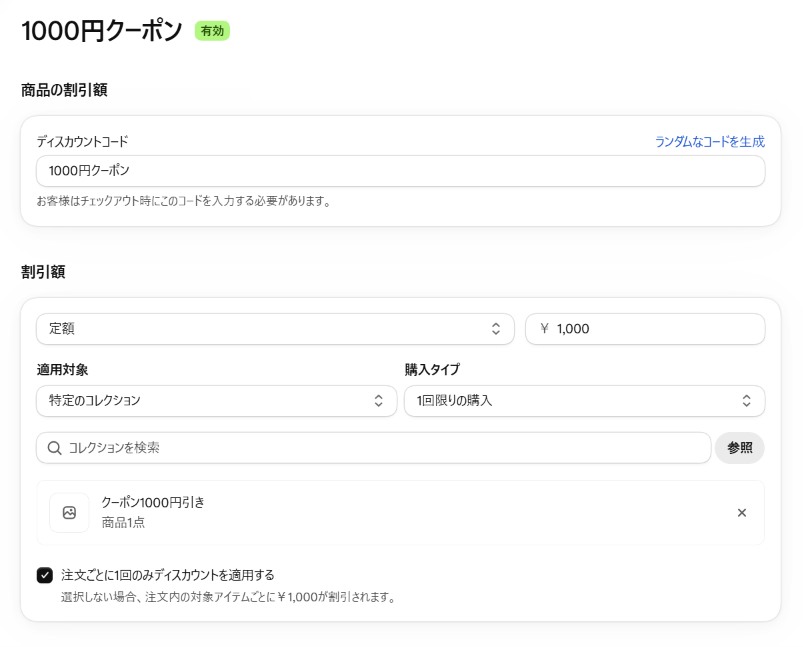The width and height of the screenshot is (803, 647).
Task: Click the 有効 status badge
Action: point(212,31)
